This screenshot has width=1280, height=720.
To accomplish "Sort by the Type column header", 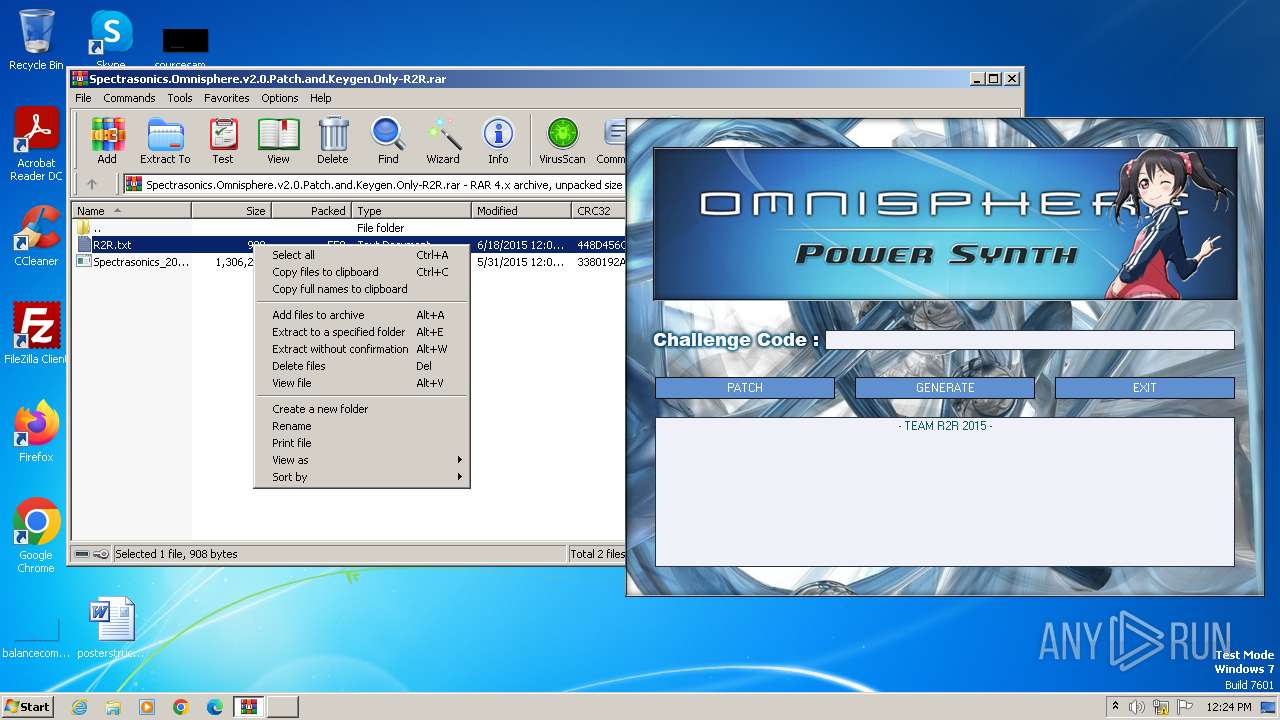I will pyautogui.click(x=411, y=211).
